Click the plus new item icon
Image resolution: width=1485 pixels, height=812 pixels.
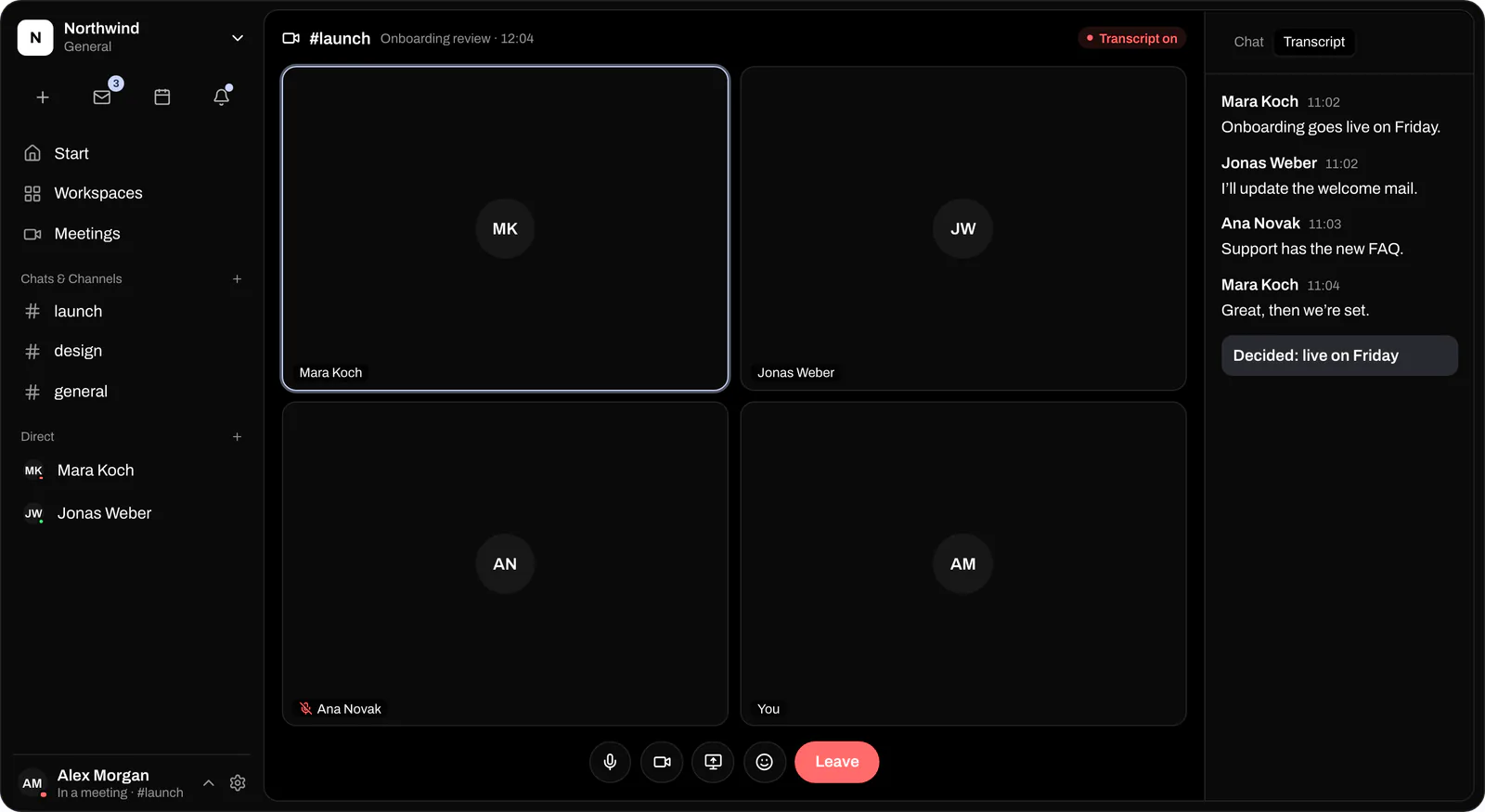pyautogui.click(x=43, y=97)
